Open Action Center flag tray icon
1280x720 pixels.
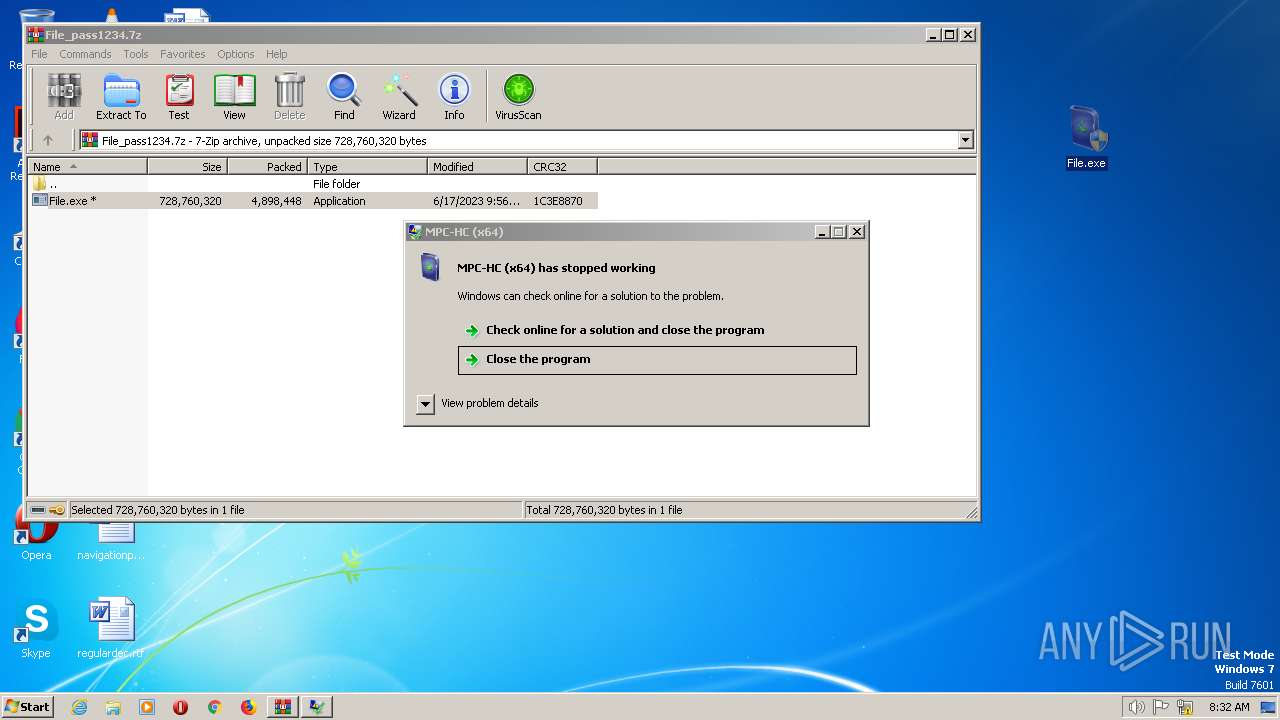coord(1161,707)
